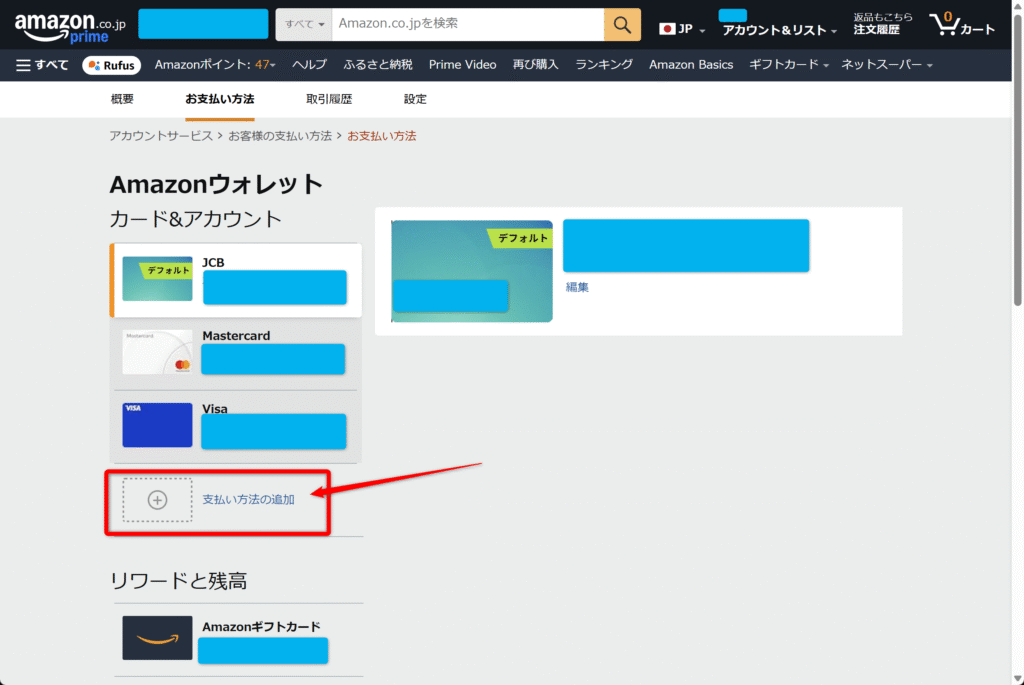The width and height of the screenshot is (1024, 685).
Task: Open 再び購入 in the nav bar
Action: [536, 65]
